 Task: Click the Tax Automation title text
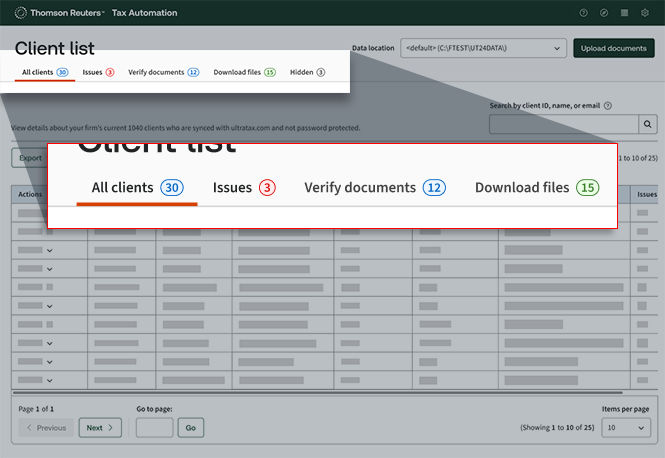point(145,13)
